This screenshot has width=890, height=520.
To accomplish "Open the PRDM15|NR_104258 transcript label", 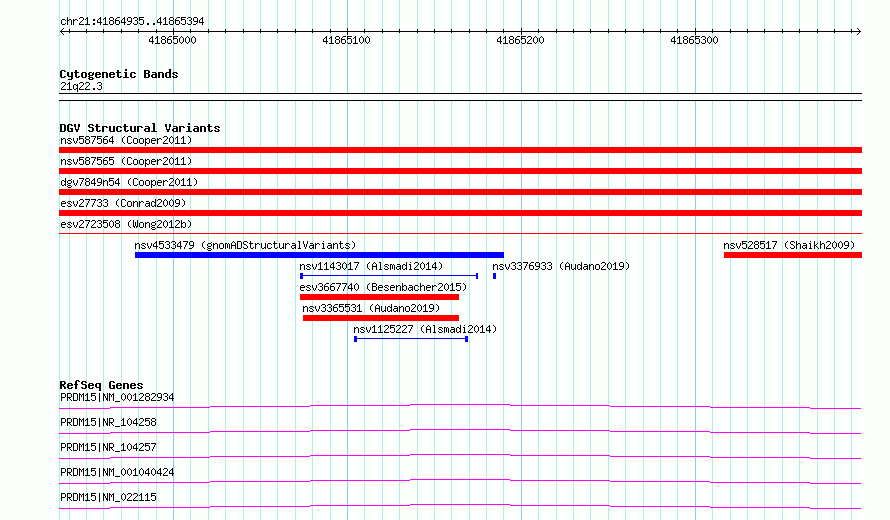I will [108, 422].
